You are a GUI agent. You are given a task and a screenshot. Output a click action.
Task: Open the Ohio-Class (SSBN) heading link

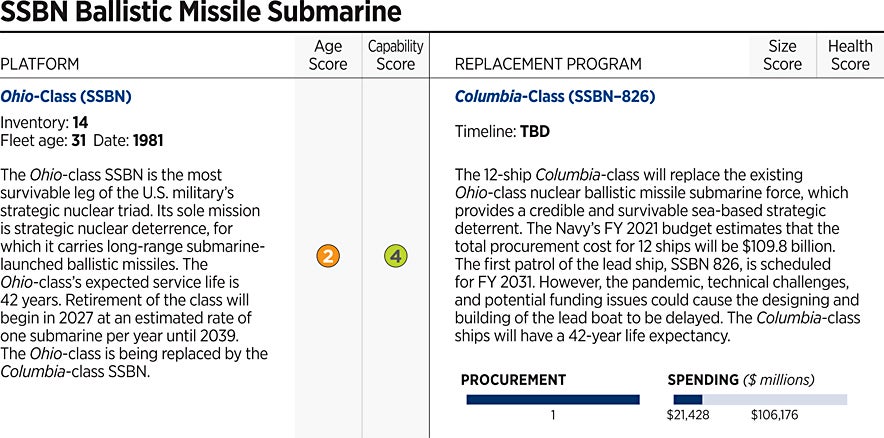coord(66,97)
